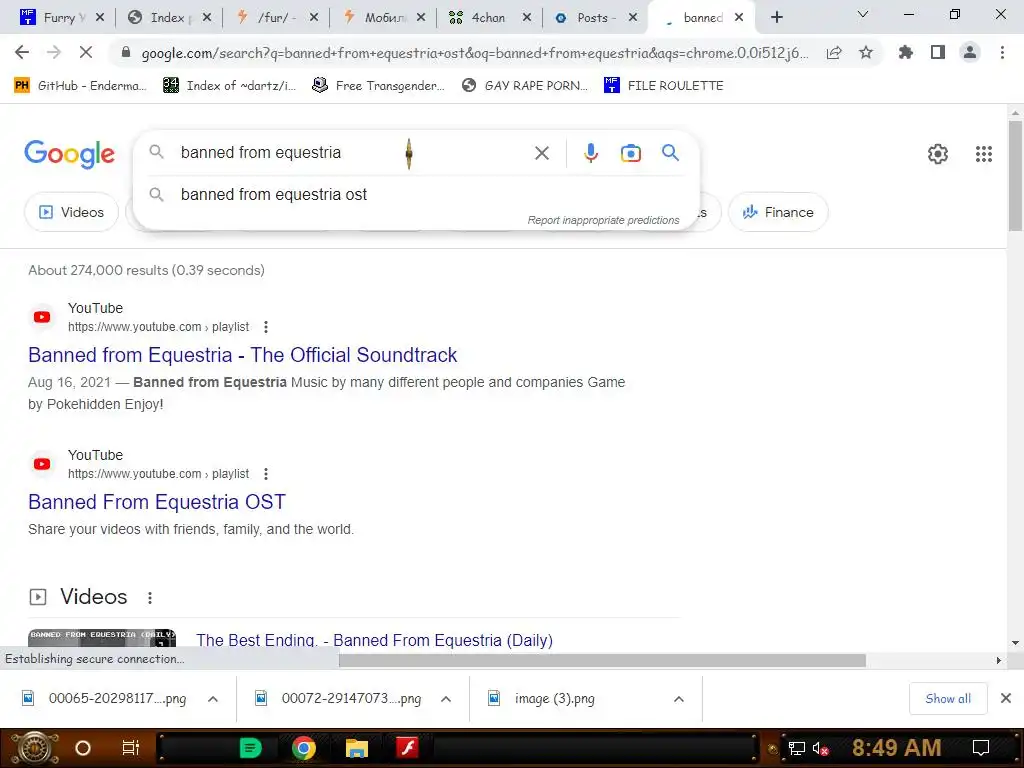Screen dimensions: 1024x768
Task: Open the Chrome profile avatar
Action: coord(970,52)
